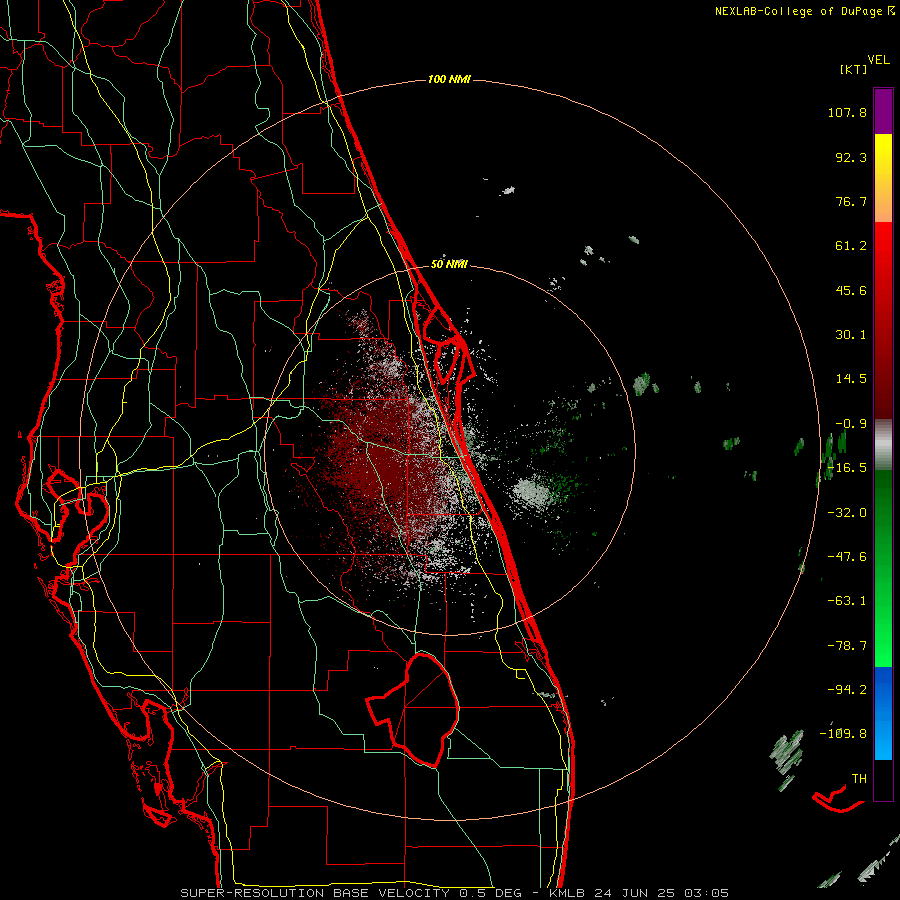Click the Super-Resolution Base Velocity caption

(454, 893)
